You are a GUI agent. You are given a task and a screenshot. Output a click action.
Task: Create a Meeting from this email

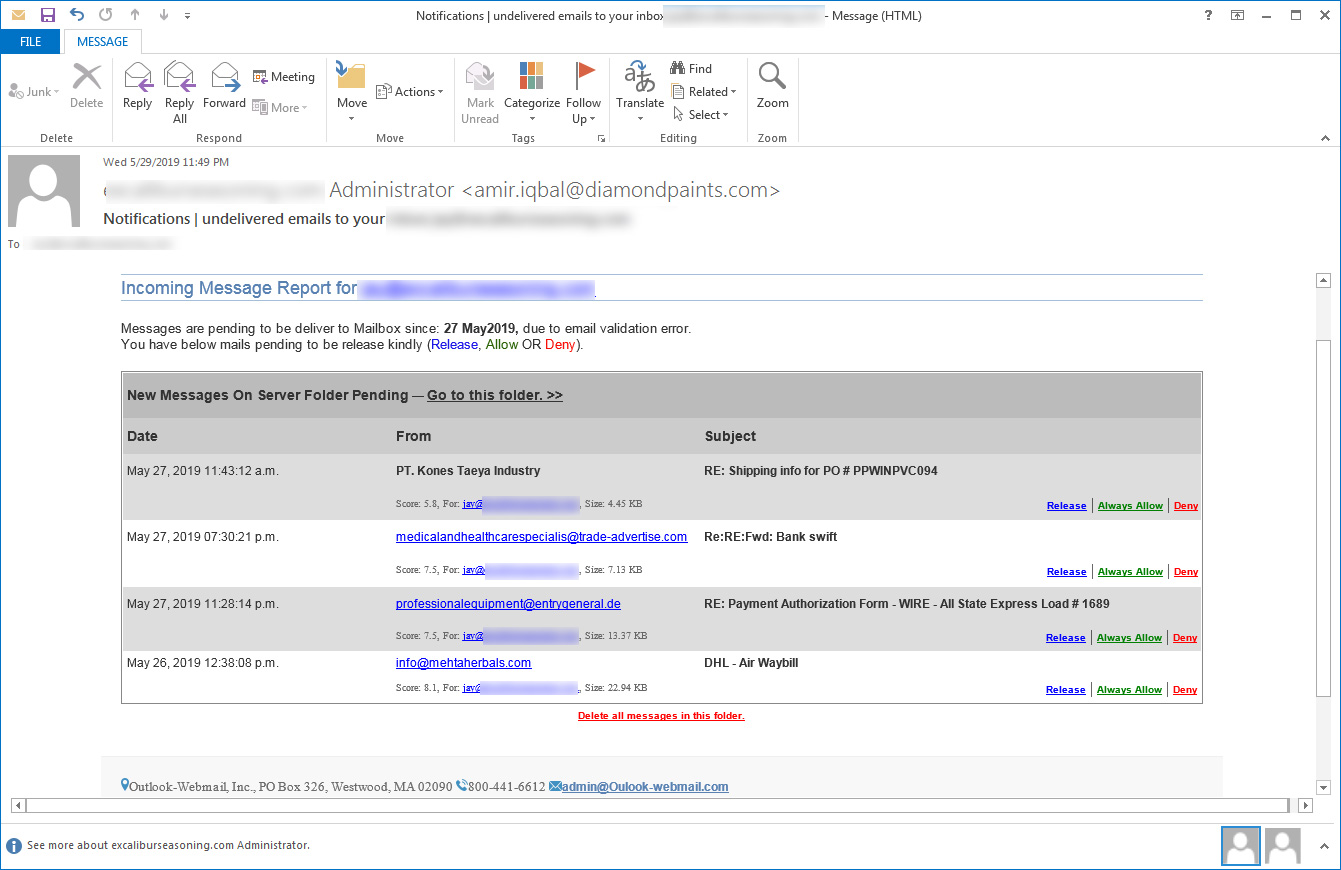coord(284,76)
